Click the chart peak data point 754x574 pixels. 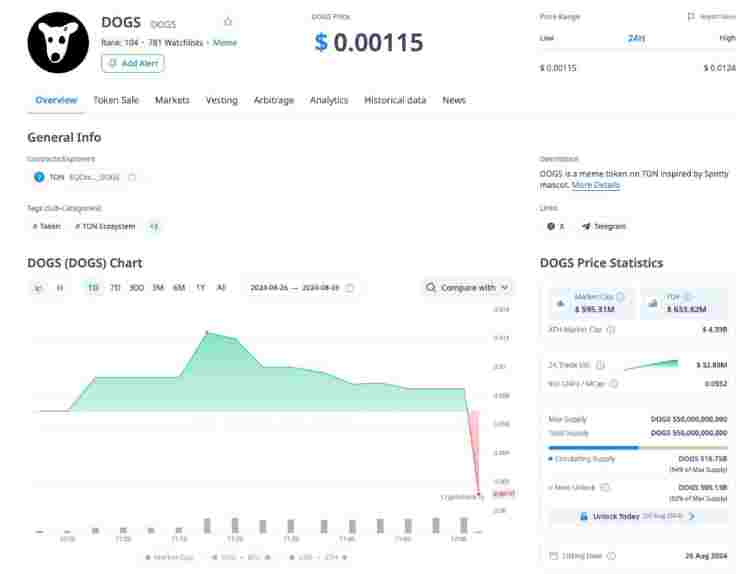coord(207,333)
